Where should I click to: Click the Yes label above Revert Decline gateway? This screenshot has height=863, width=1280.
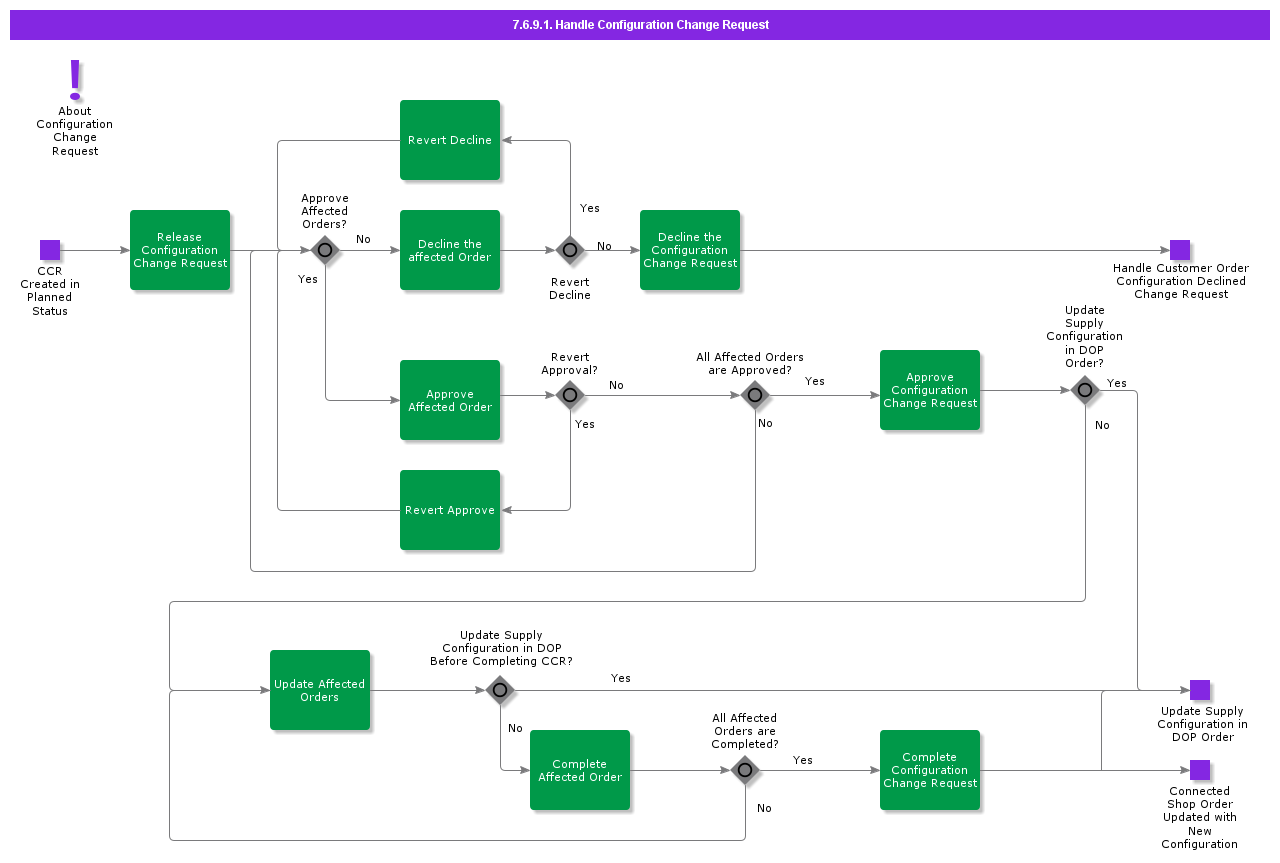pyautogui.click(x=590, y=208)
